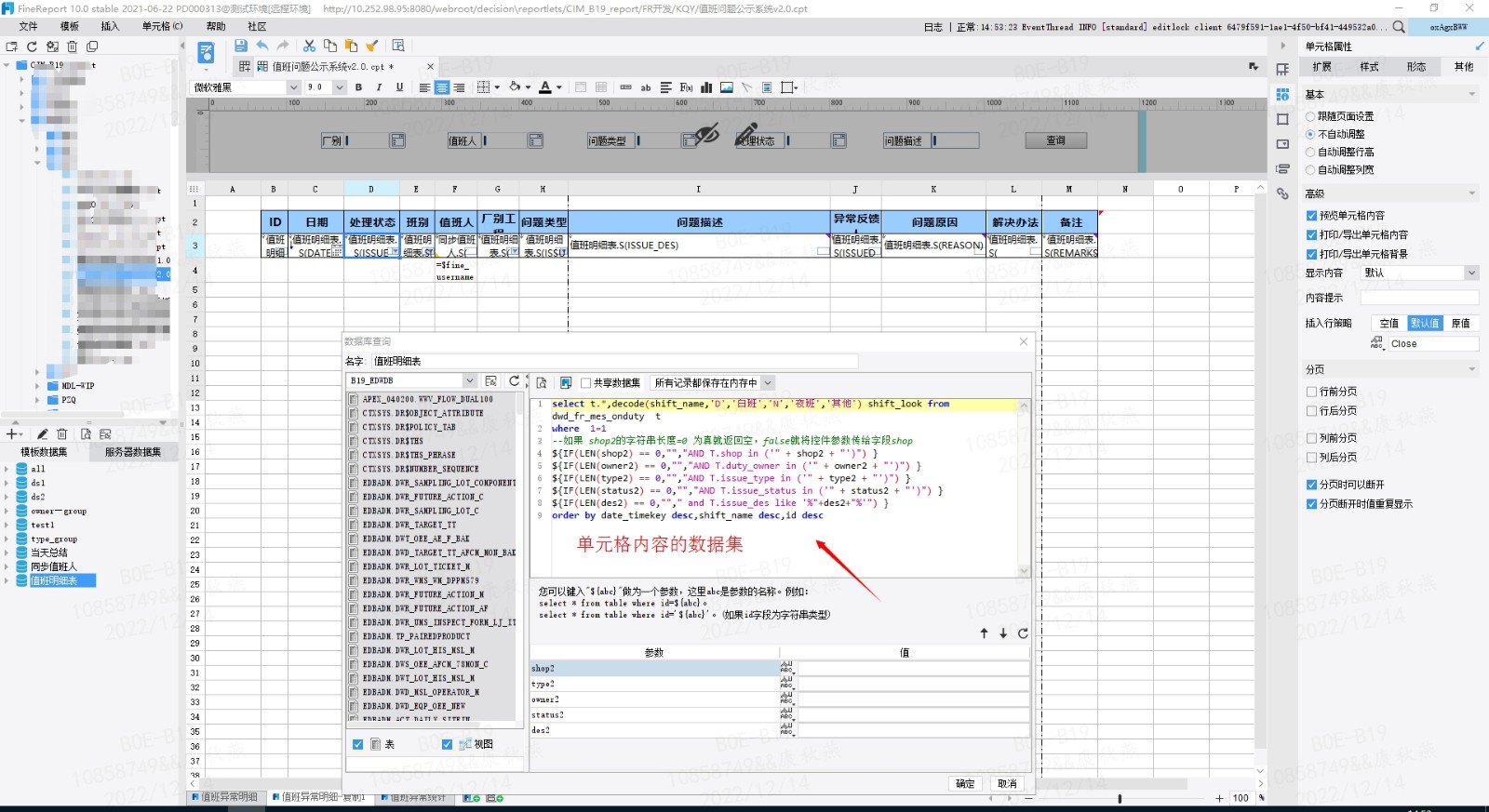Toggle checkbox 分页时可以断开
Image resolution: width=1489 pixels, height=812 pixels.
point(1311,485)
